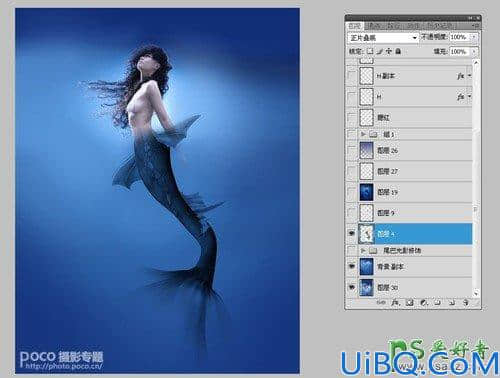Select the 图层 30 layer thumbnail
Viewport: 500px width, 378px height.
pos(367,287)
